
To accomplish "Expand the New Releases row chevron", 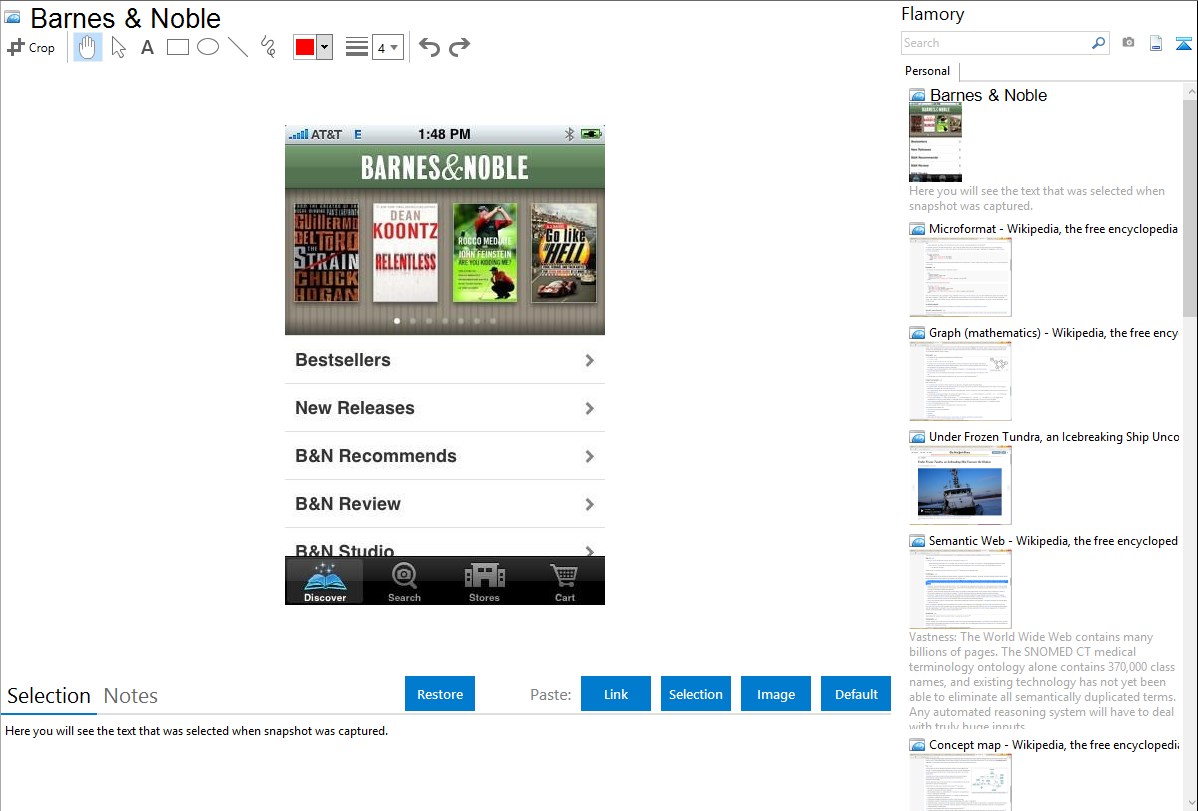I will [589, 408].
